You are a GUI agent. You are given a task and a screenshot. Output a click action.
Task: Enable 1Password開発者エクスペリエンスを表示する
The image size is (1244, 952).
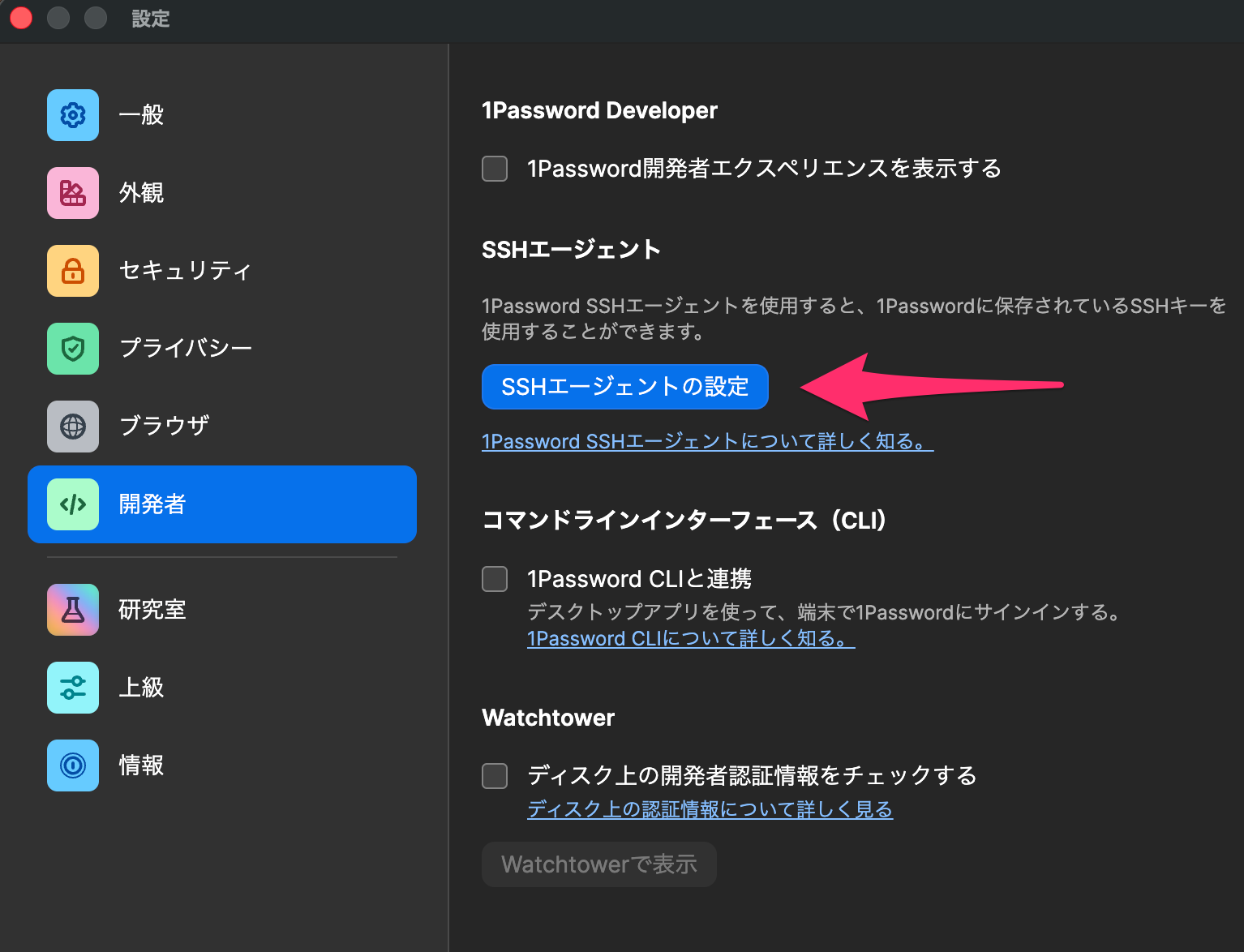pos(494,169)
